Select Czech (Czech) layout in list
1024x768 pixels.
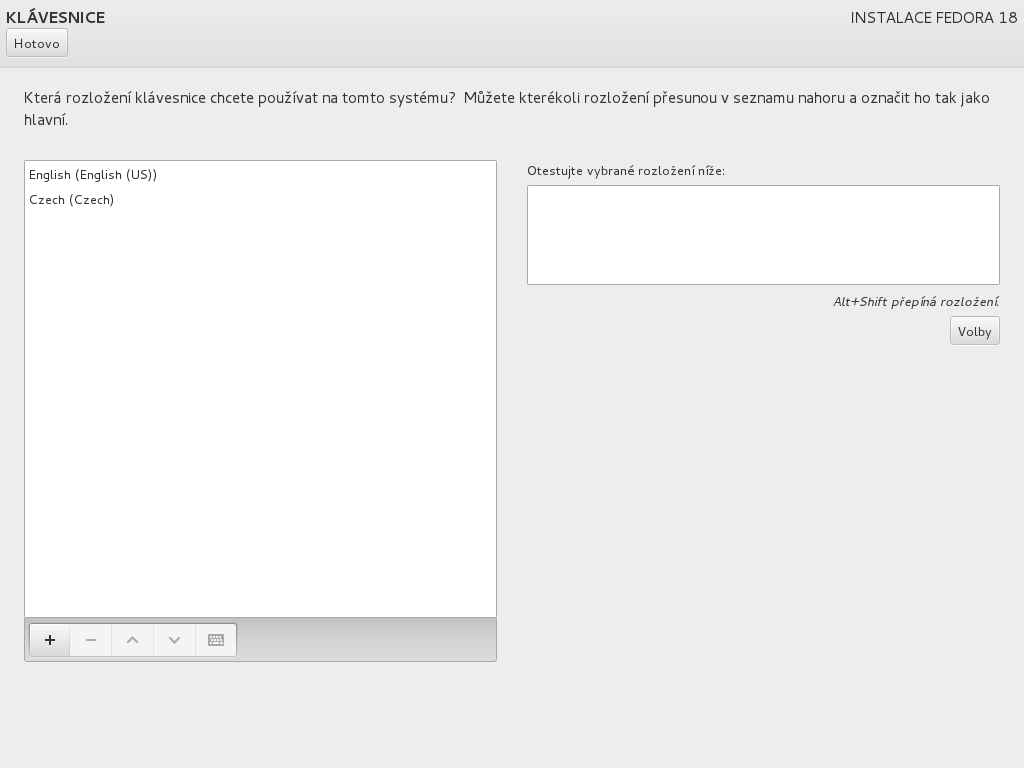click(72, 200)
